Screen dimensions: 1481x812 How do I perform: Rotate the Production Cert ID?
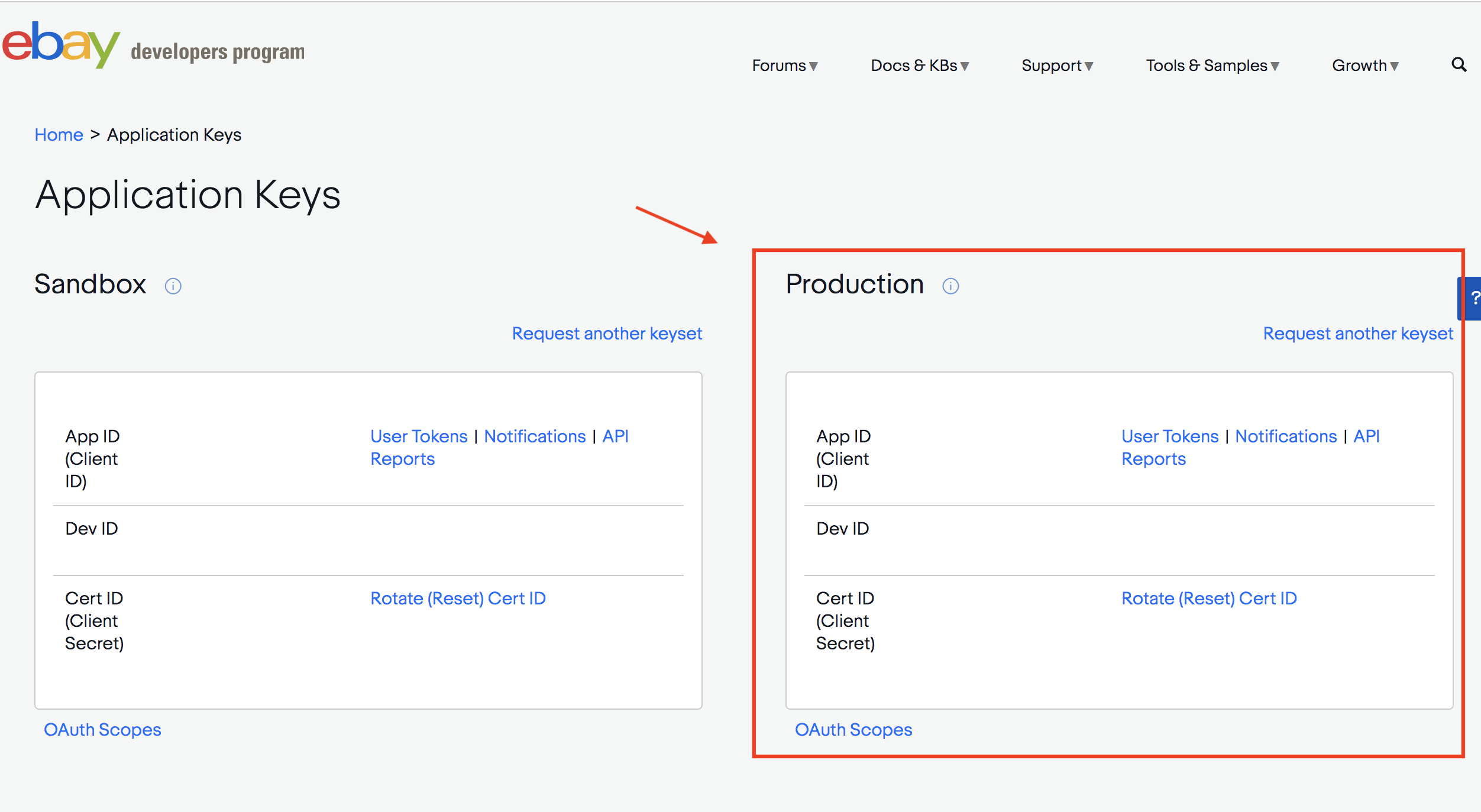point(1209,599)
